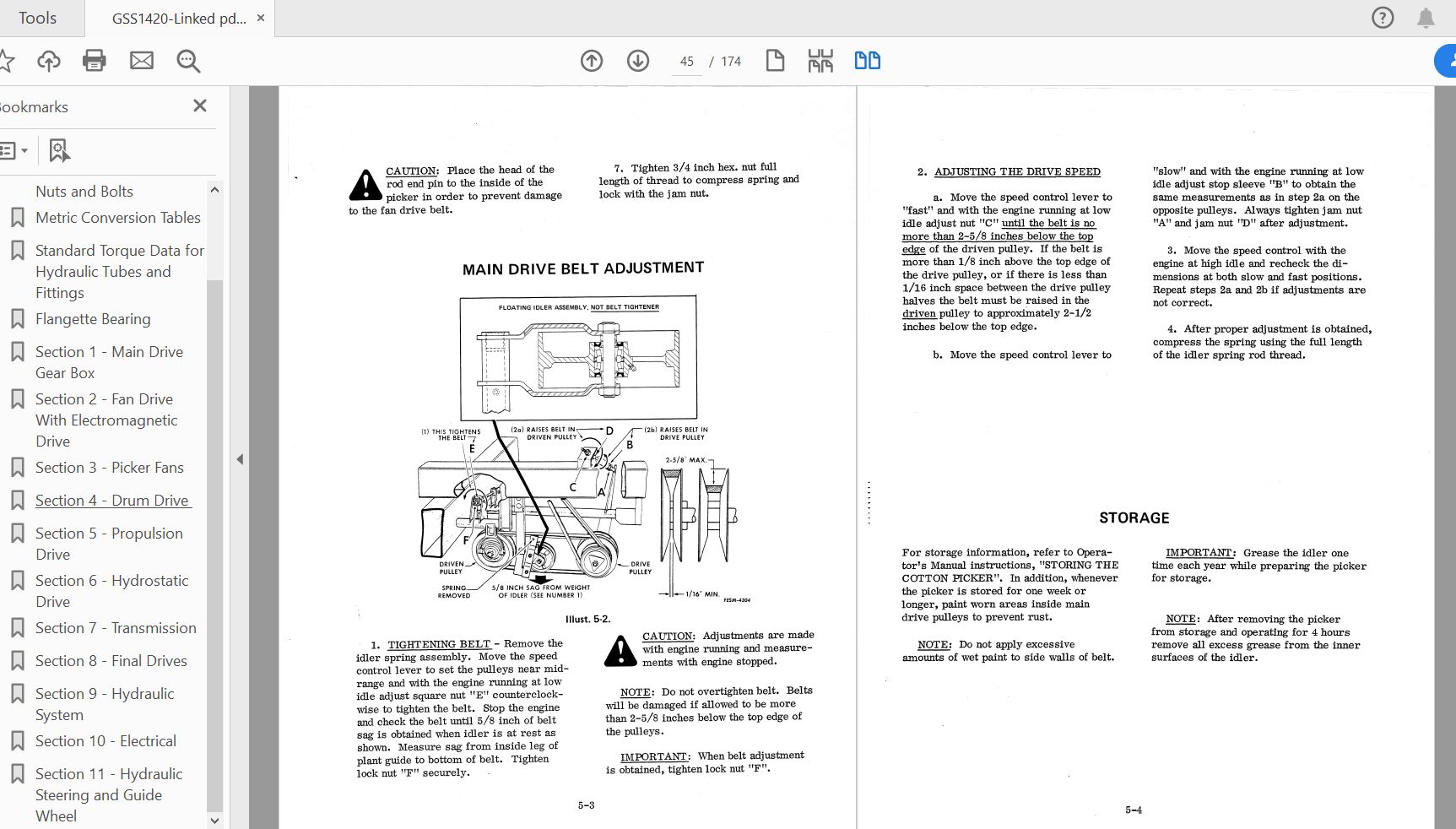
Task: Open Section 10 - Electrical bookmark
Action: coord(106,741)
